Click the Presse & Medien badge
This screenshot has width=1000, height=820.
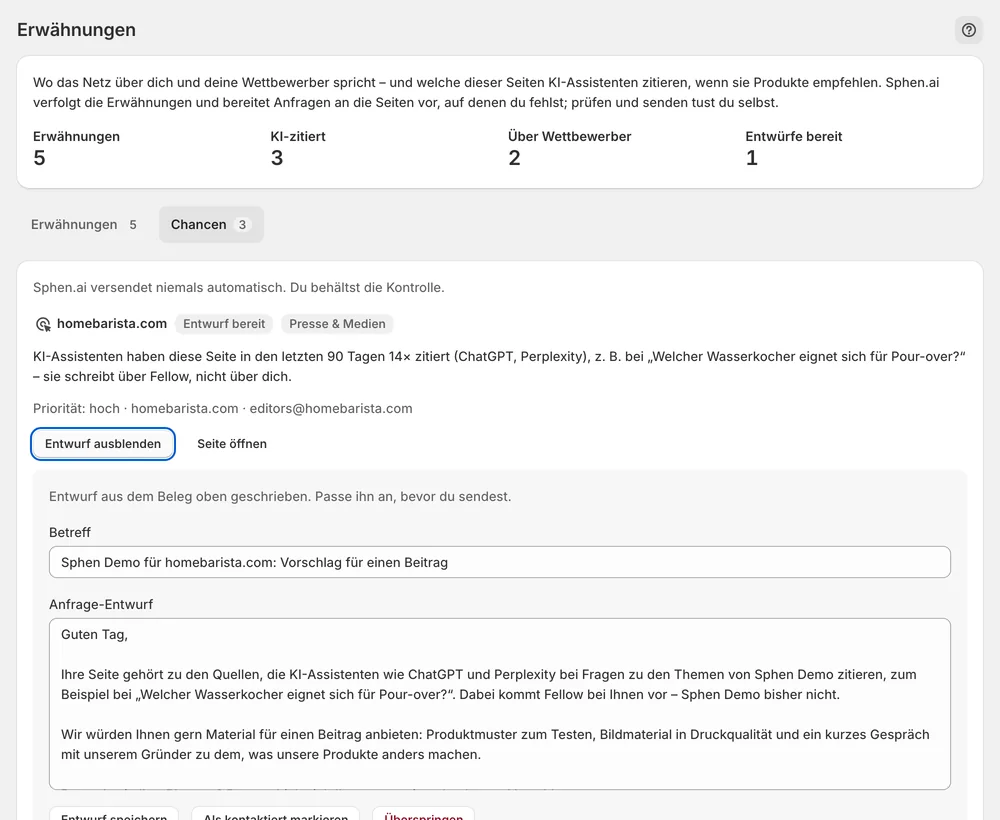coord(337,324)
